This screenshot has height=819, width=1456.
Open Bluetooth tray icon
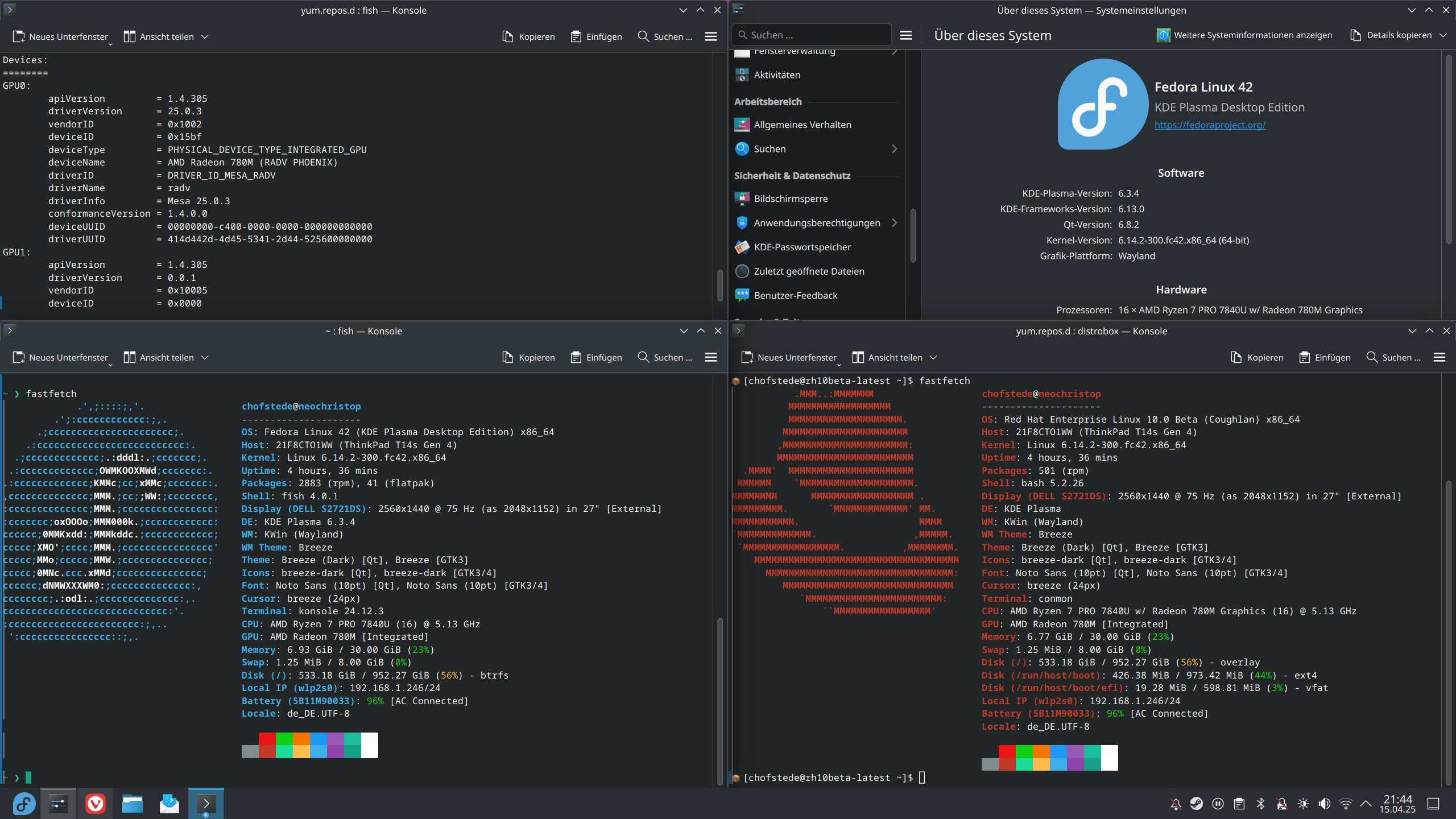pos(1260,804)
